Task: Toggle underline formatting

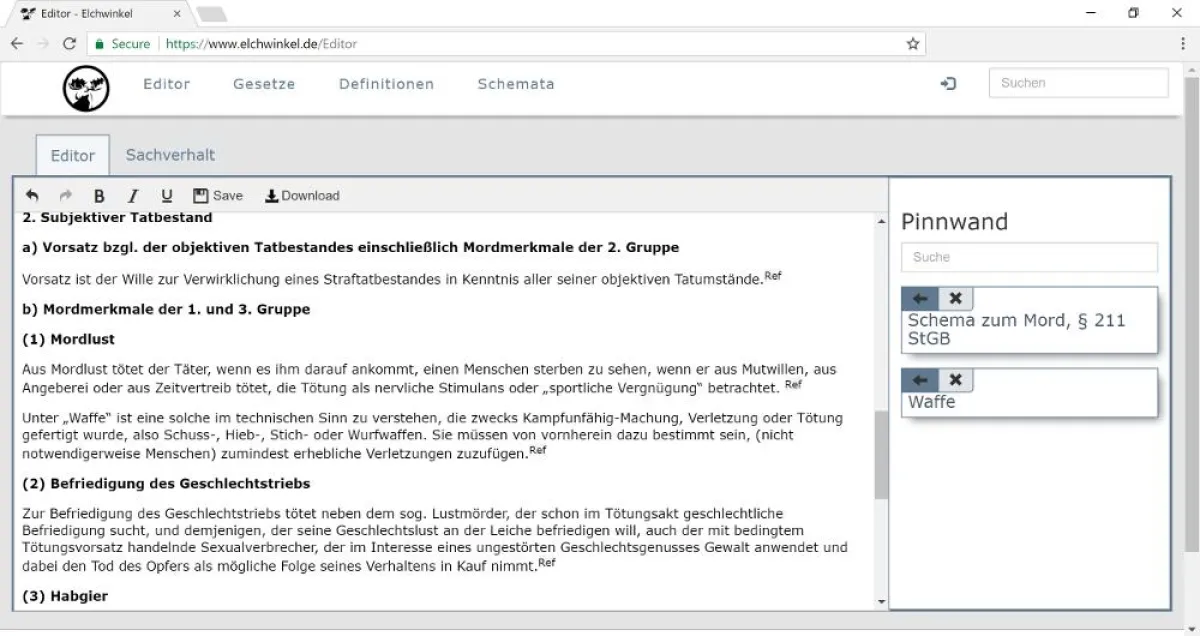Action: tap(166, 195)
